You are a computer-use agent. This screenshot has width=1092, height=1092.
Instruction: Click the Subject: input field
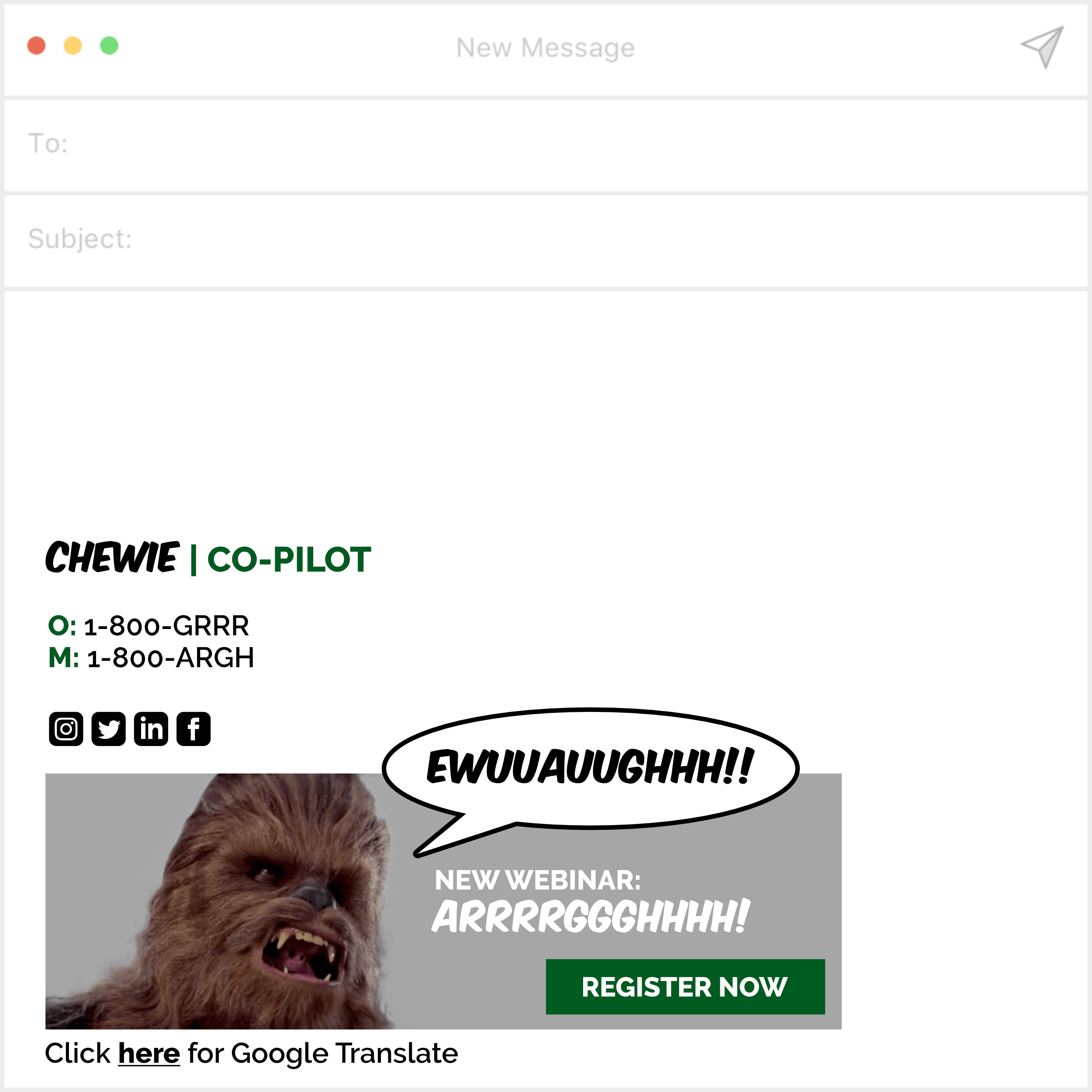click(546, 239)
